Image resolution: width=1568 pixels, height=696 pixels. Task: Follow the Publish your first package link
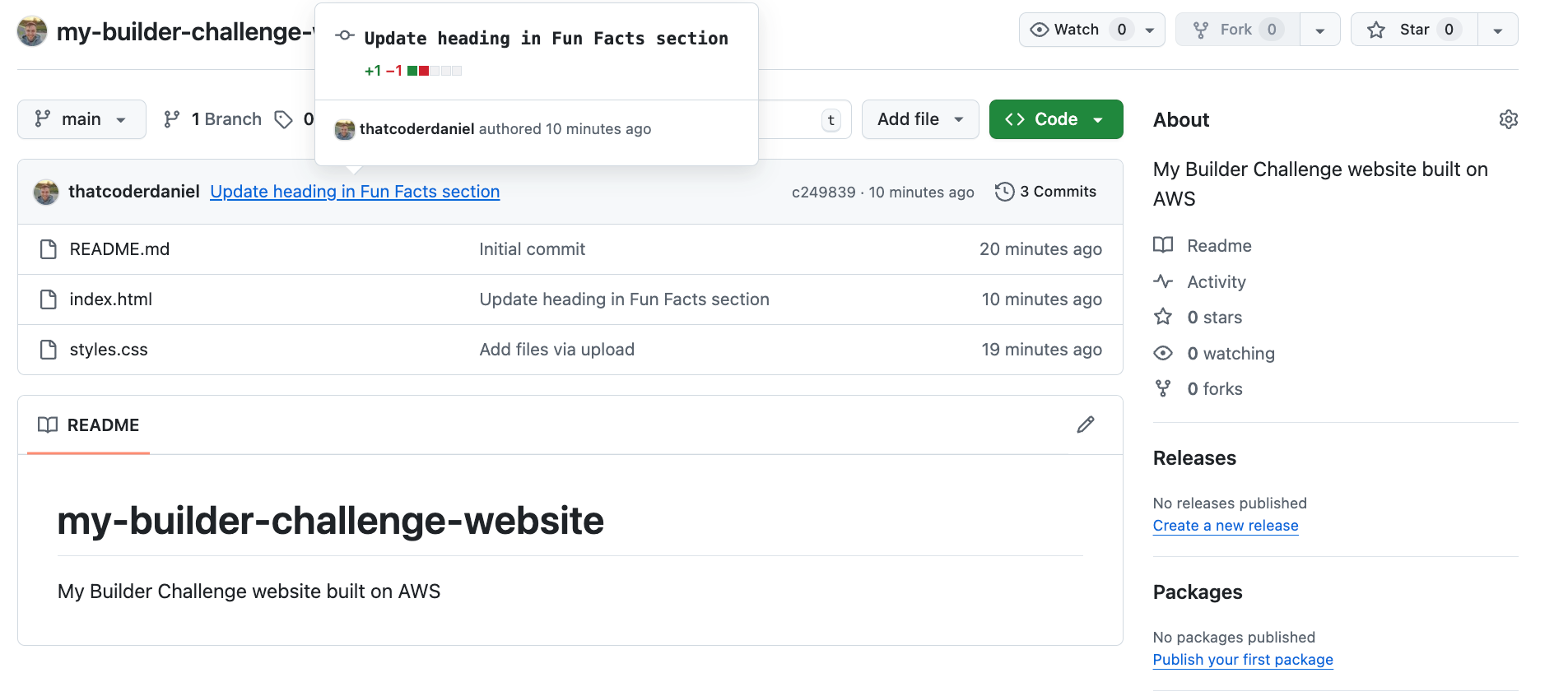click(x=1242, y=660)
